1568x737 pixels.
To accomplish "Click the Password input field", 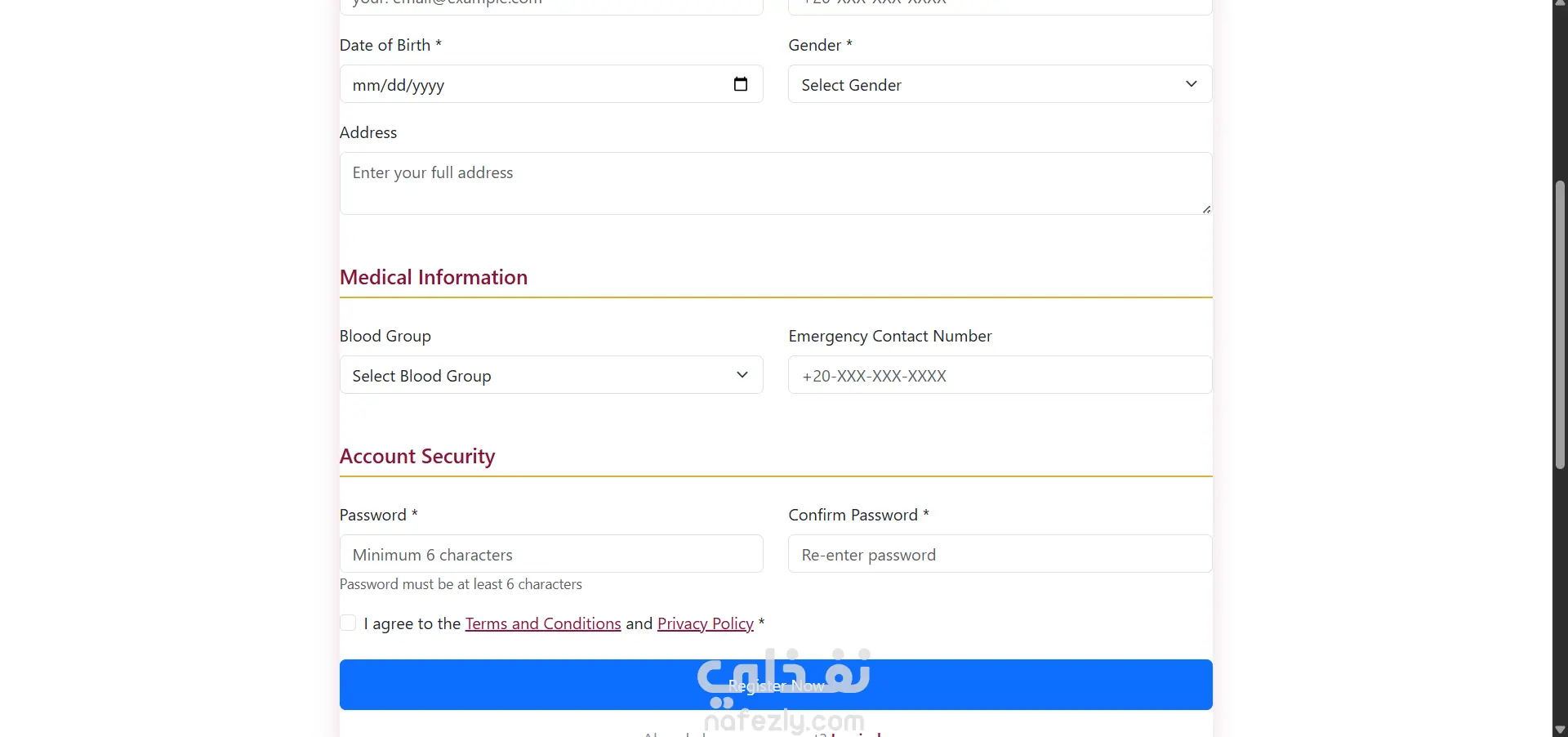I will pyautogui.click(x=551, y=554).
